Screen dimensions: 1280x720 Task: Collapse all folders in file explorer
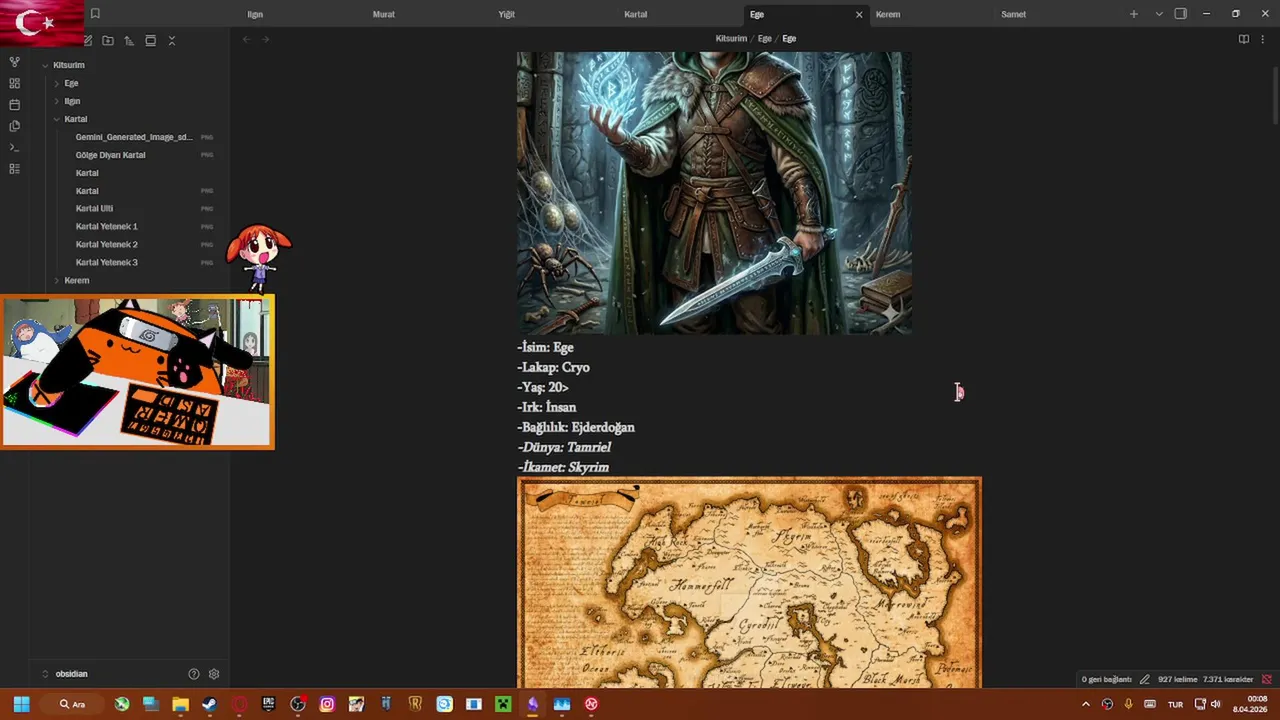pos(171,41)
